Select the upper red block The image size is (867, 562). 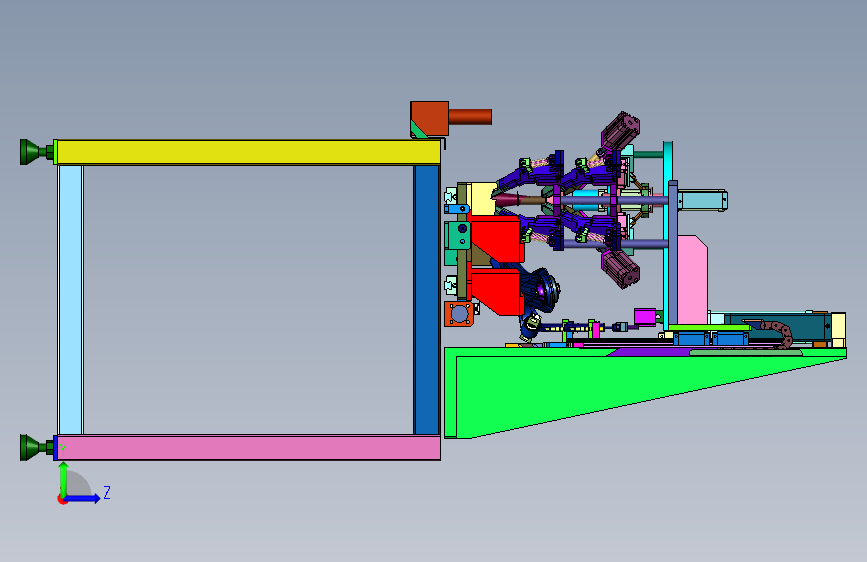click(x=496, y=238)
